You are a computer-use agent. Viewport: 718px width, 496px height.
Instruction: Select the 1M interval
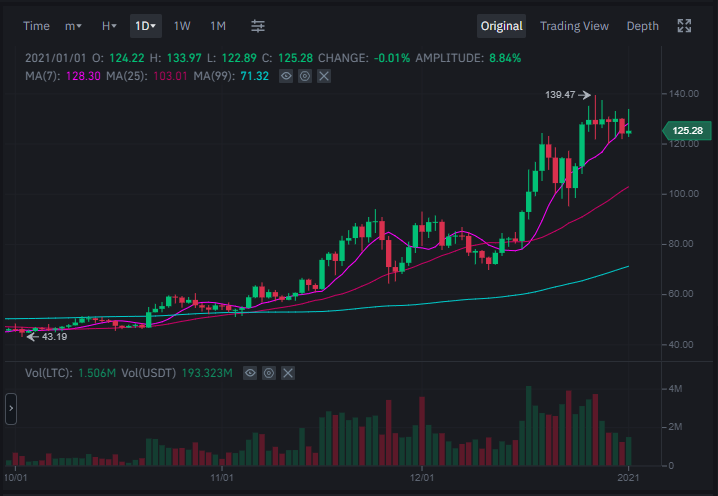point(218,26)
